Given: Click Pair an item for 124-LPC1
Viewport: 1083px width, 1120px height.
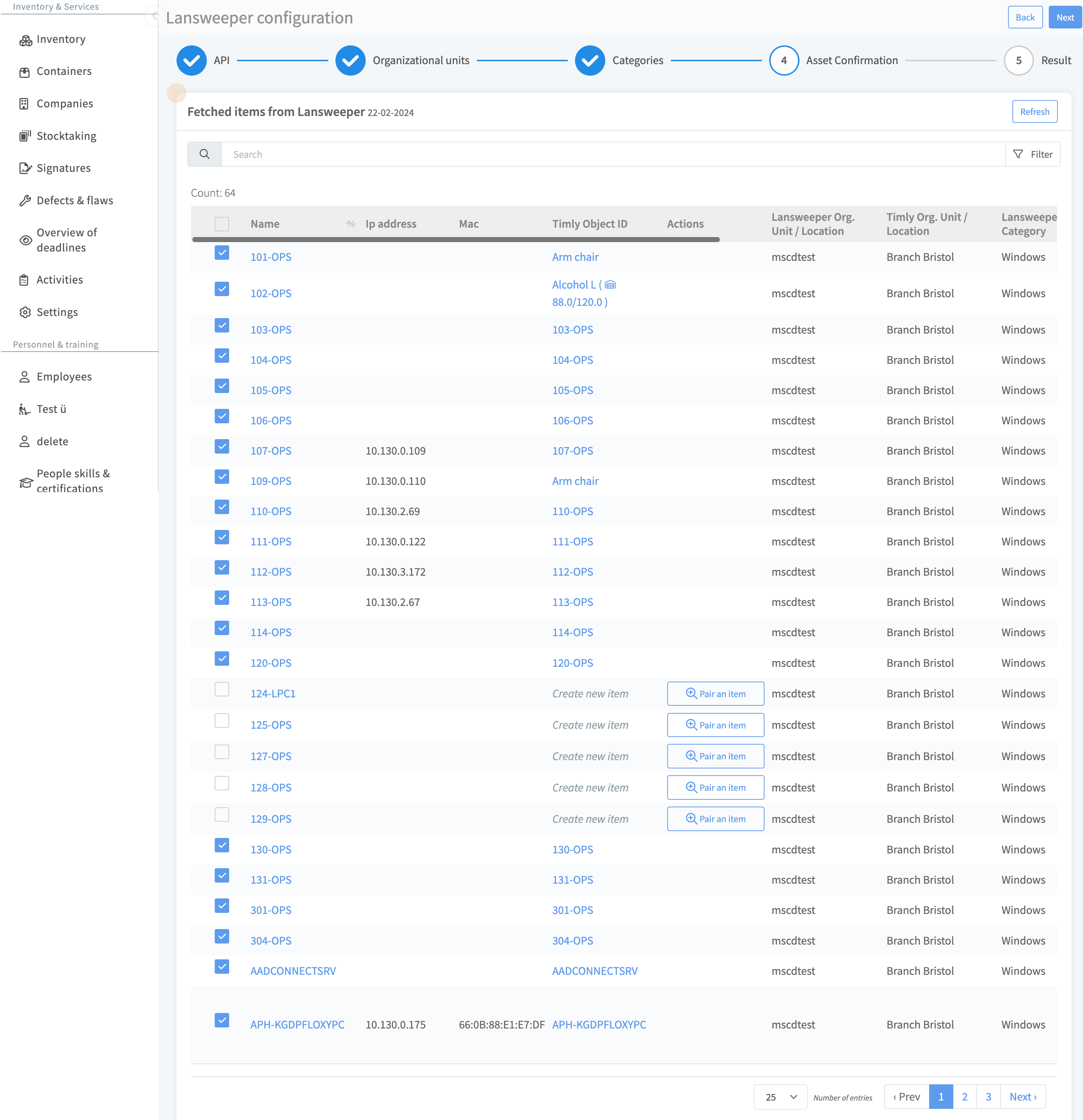Looking at the screenshot, I should [716, 694].
